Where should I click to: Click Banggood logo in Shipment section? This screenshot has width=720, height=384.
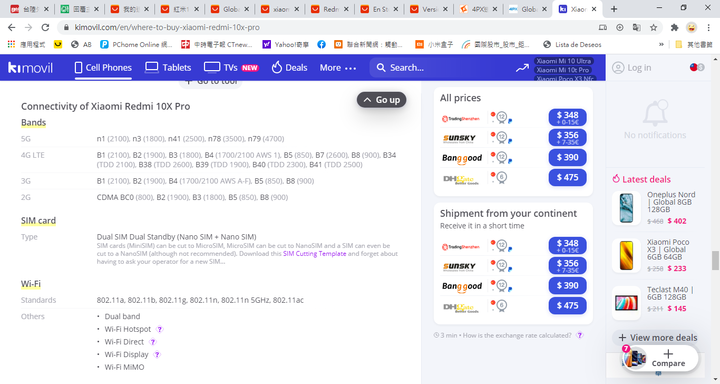tap(462, 287)
